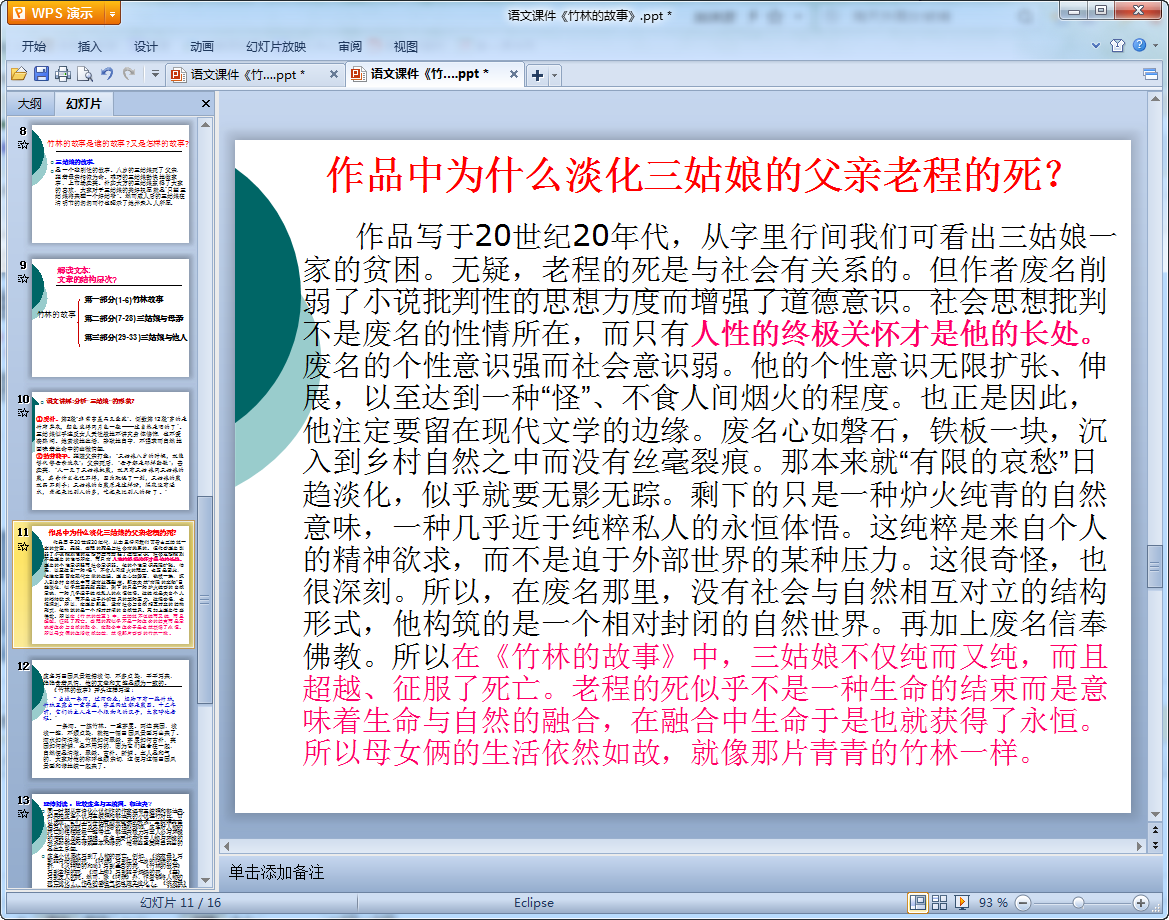Select slide 10 thumbnail
This screenshot has height=920, width=1169.
(x=110, y=451)
